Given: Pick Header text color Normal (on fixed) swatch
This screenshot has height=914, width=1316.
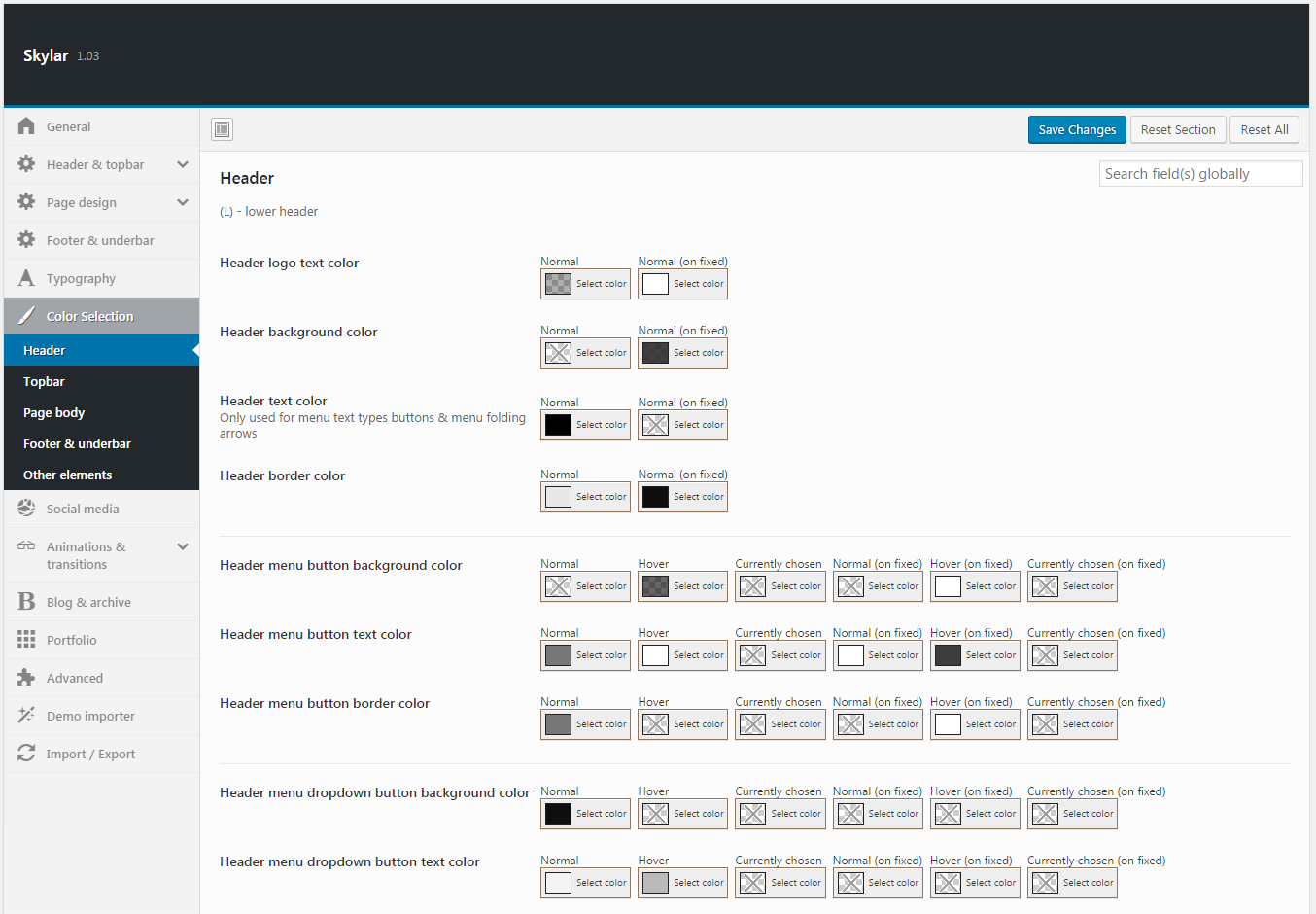Looking at the screenshot, I should (x=682, y=425).
